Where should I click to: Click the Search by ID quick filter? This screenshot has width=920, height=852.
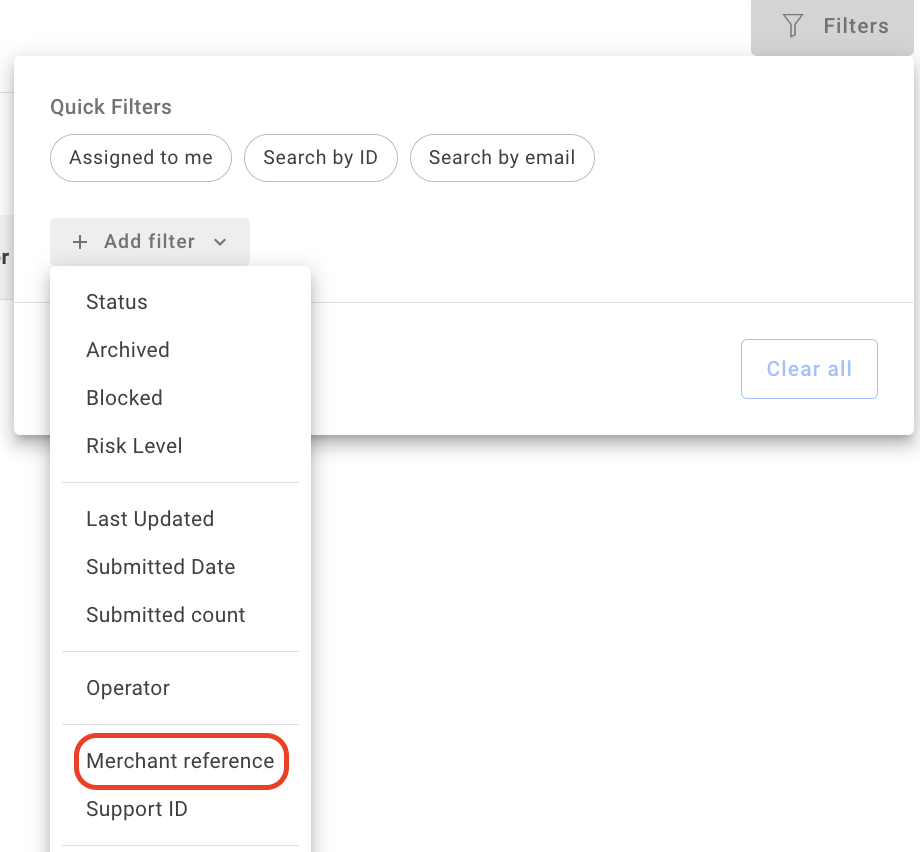[x=320, y=157]
